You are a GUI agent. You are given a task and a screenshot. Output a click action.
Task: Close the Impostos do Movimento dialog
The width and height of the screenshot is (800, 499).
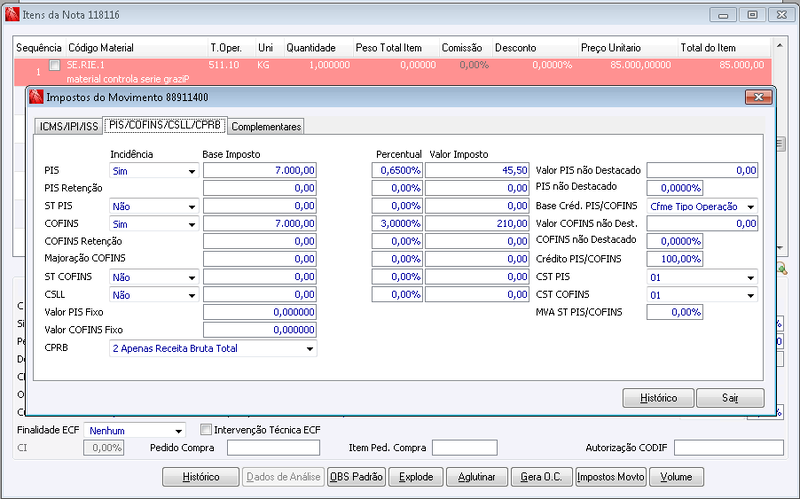[758, 97]
